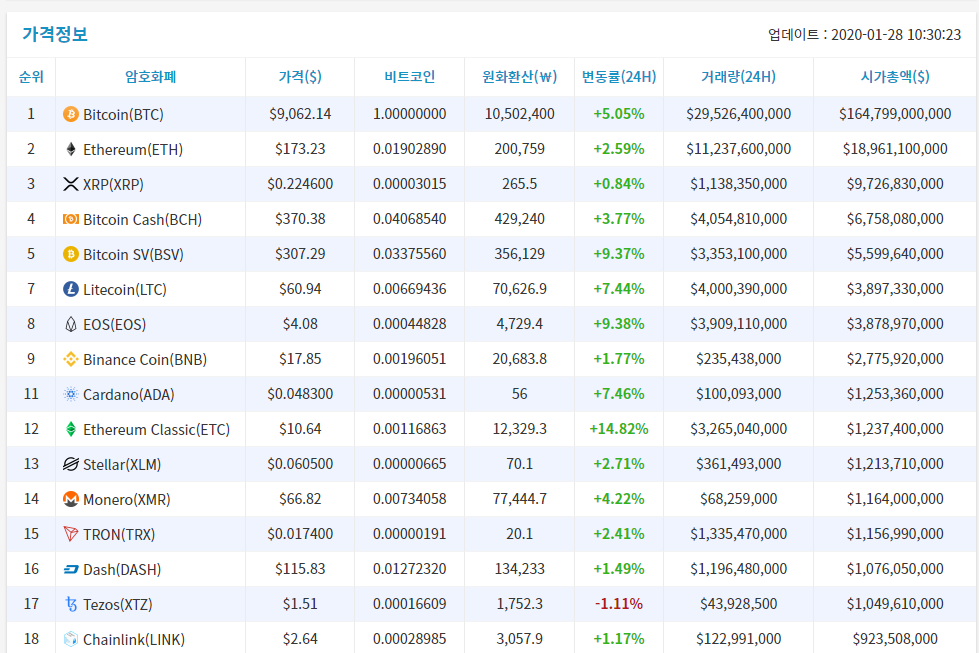Open the Dash(DASH) name
The height and width of the screenshot is (653, 979).
(x=122, y=569)
